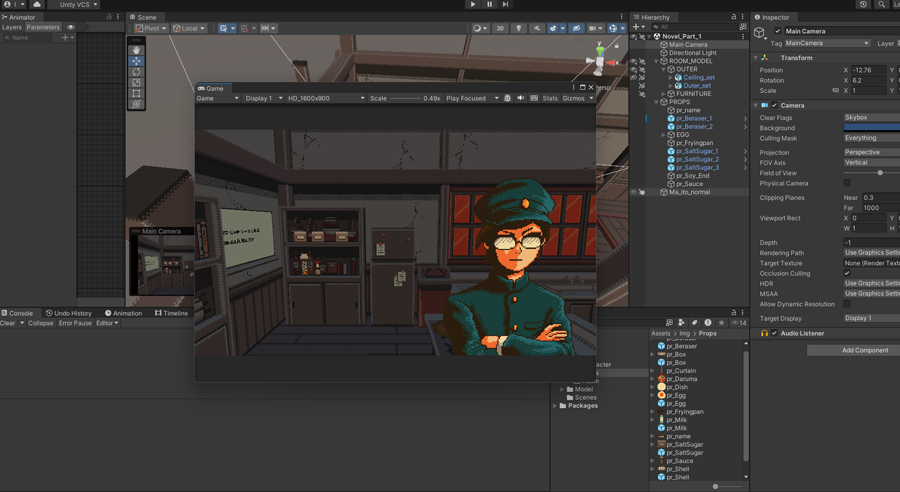Switch to the Timeline tab
900x492 pixels.
[x=171, y=313]
